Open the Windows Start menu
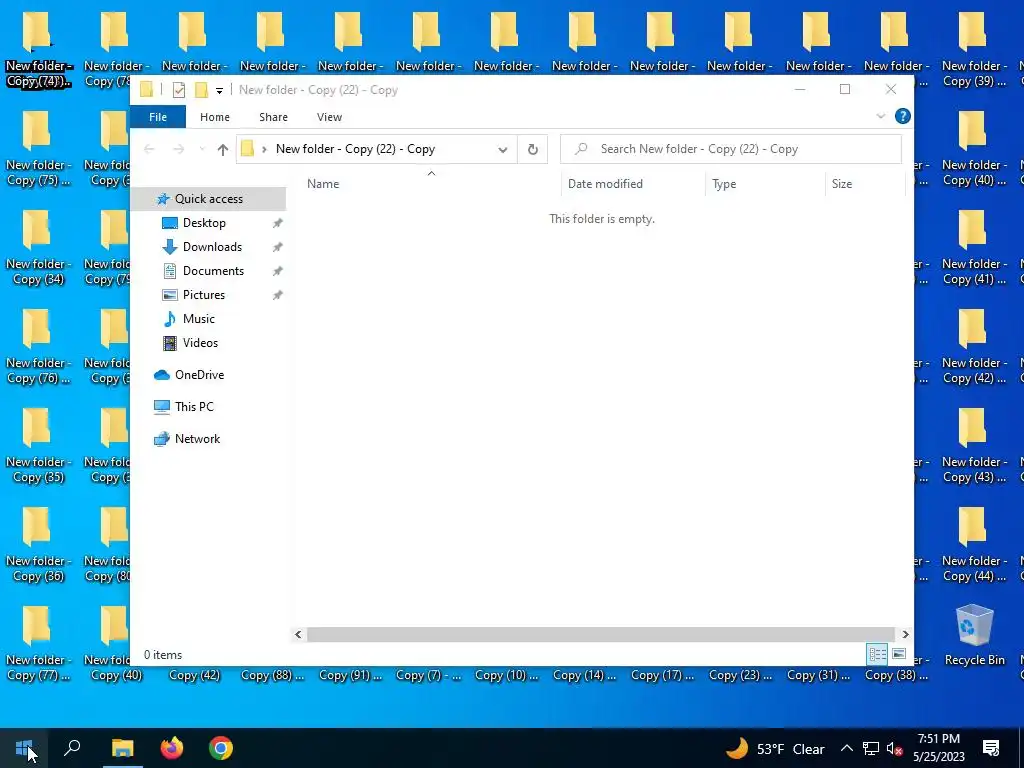Image resolution: width=1024 pixels, height=768 pixels. (24, 748)
